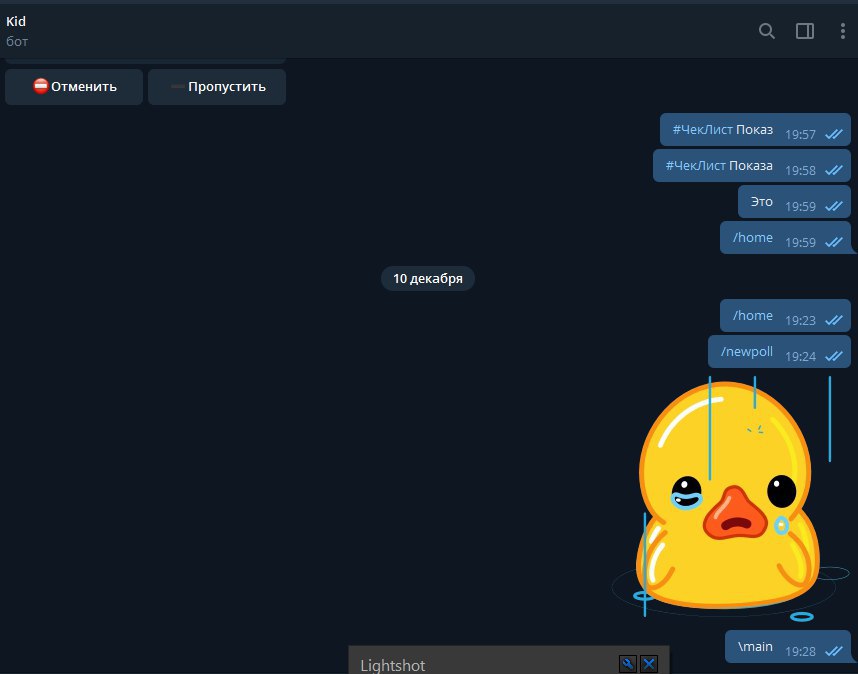Click the бот status label under Kid
The height and width of the screenshot is (674, 858).
pos(17,42)
